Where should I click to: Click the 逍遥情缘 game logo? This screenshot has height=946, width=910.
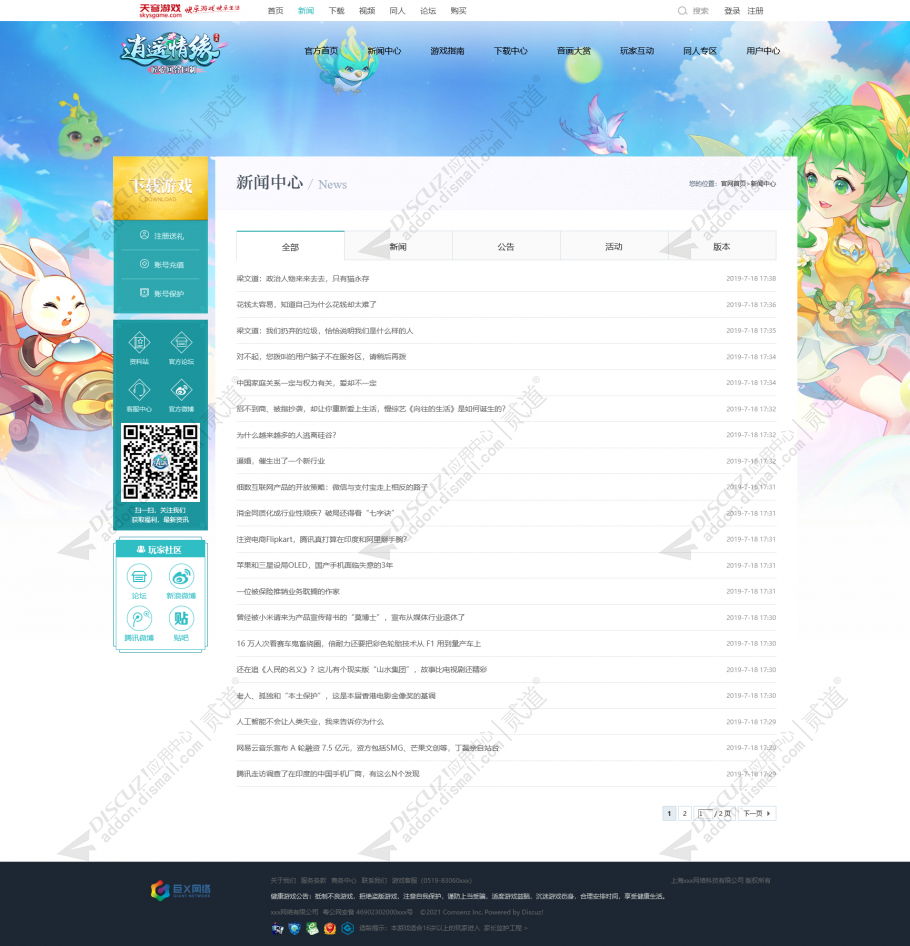click(170, 53)
